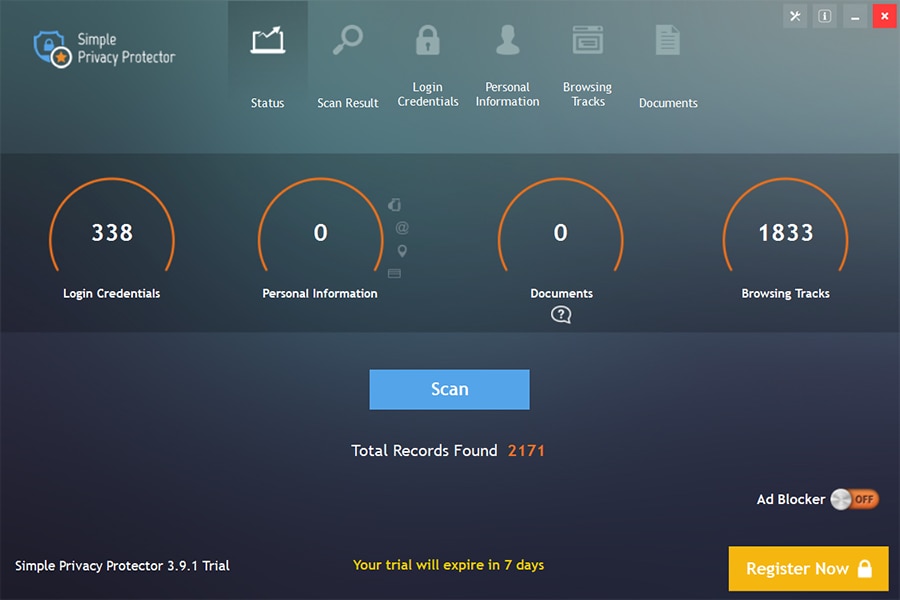Switch to the Scan Result tab
This screenshot has width=900, height=600.
tap(348, 67)
